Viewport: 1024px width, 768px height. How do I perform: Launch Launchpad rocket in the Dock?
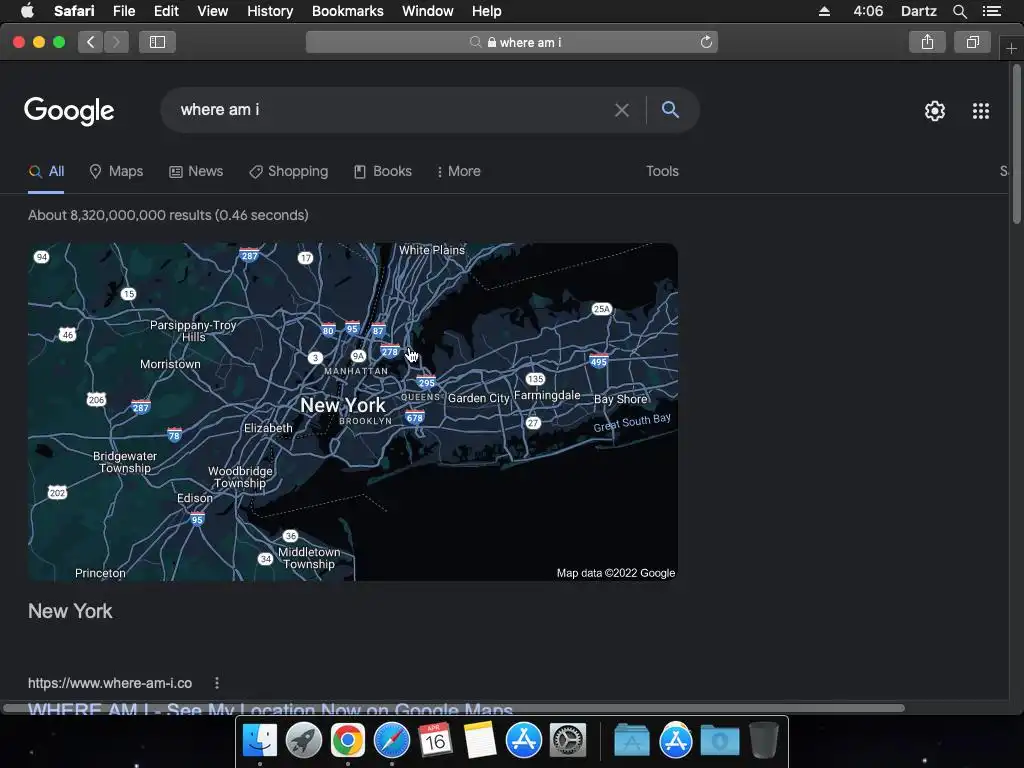click(304, 741)
